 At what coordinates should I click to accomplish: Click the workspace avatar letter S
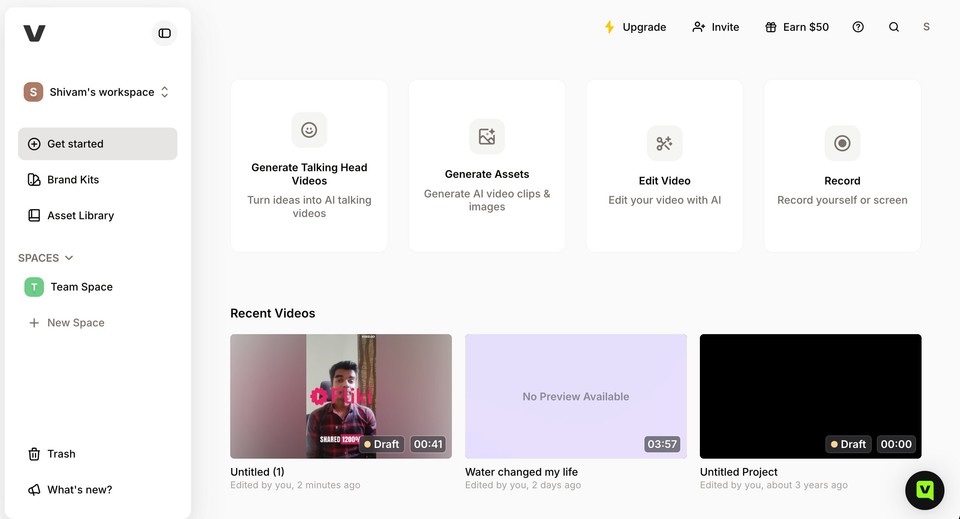(33, 92)
